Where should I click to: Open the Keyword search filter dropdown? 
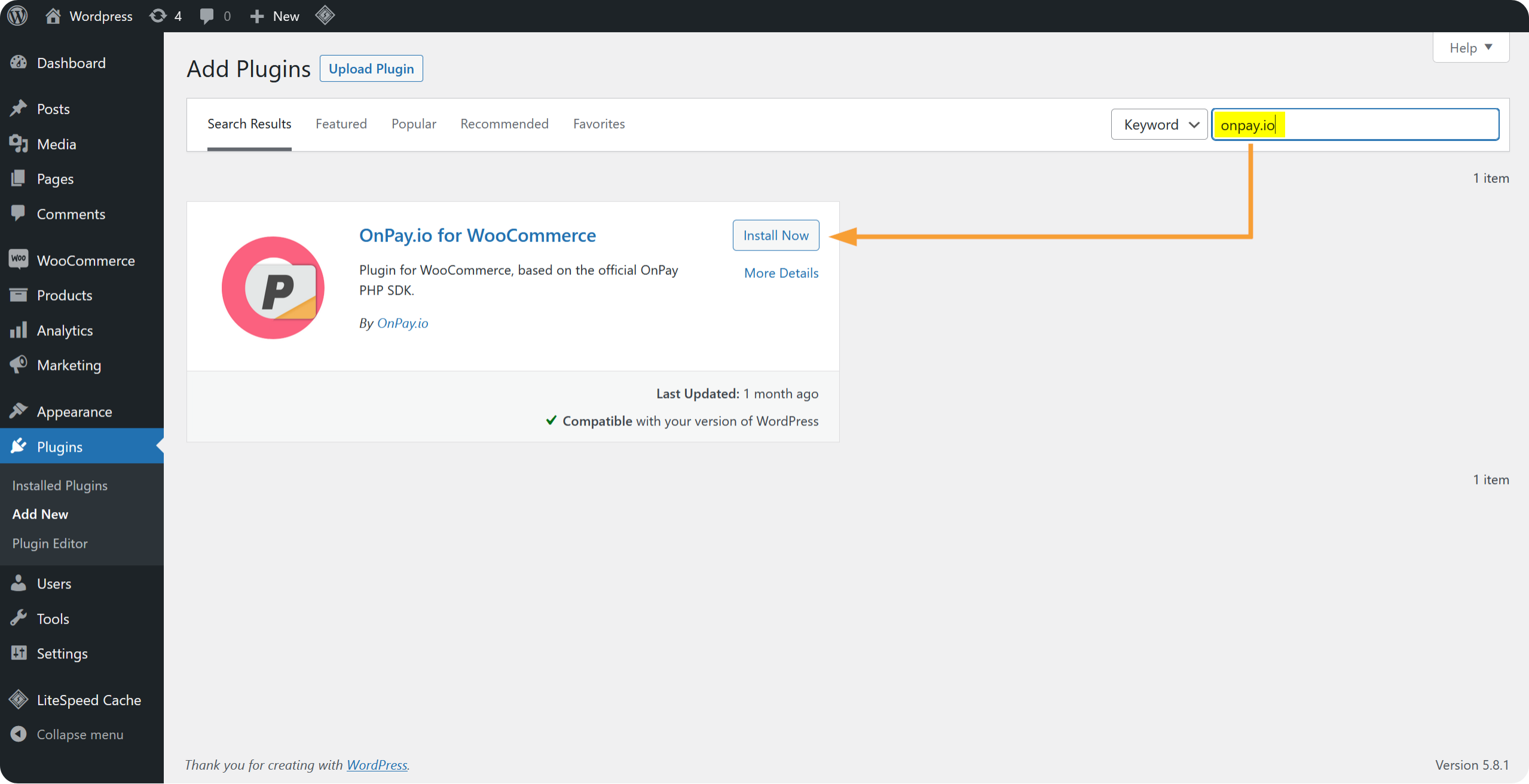(x=1158, y=124)
